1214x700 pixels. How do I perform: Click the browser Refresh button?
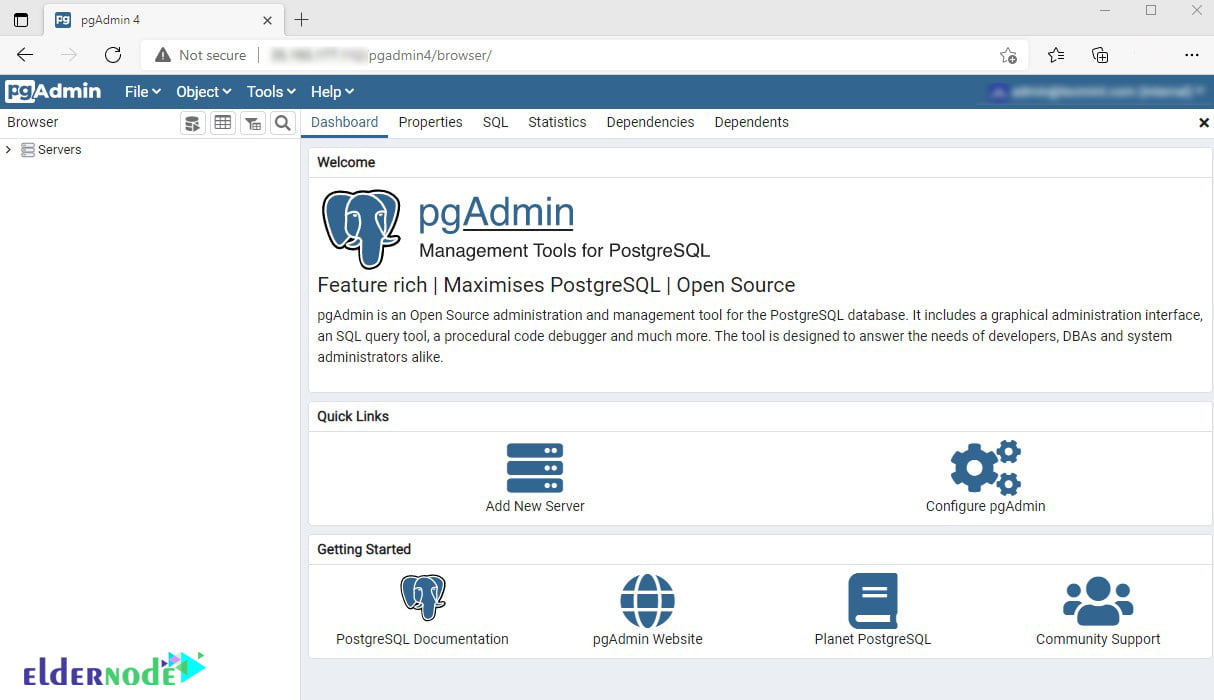(113, 55)
